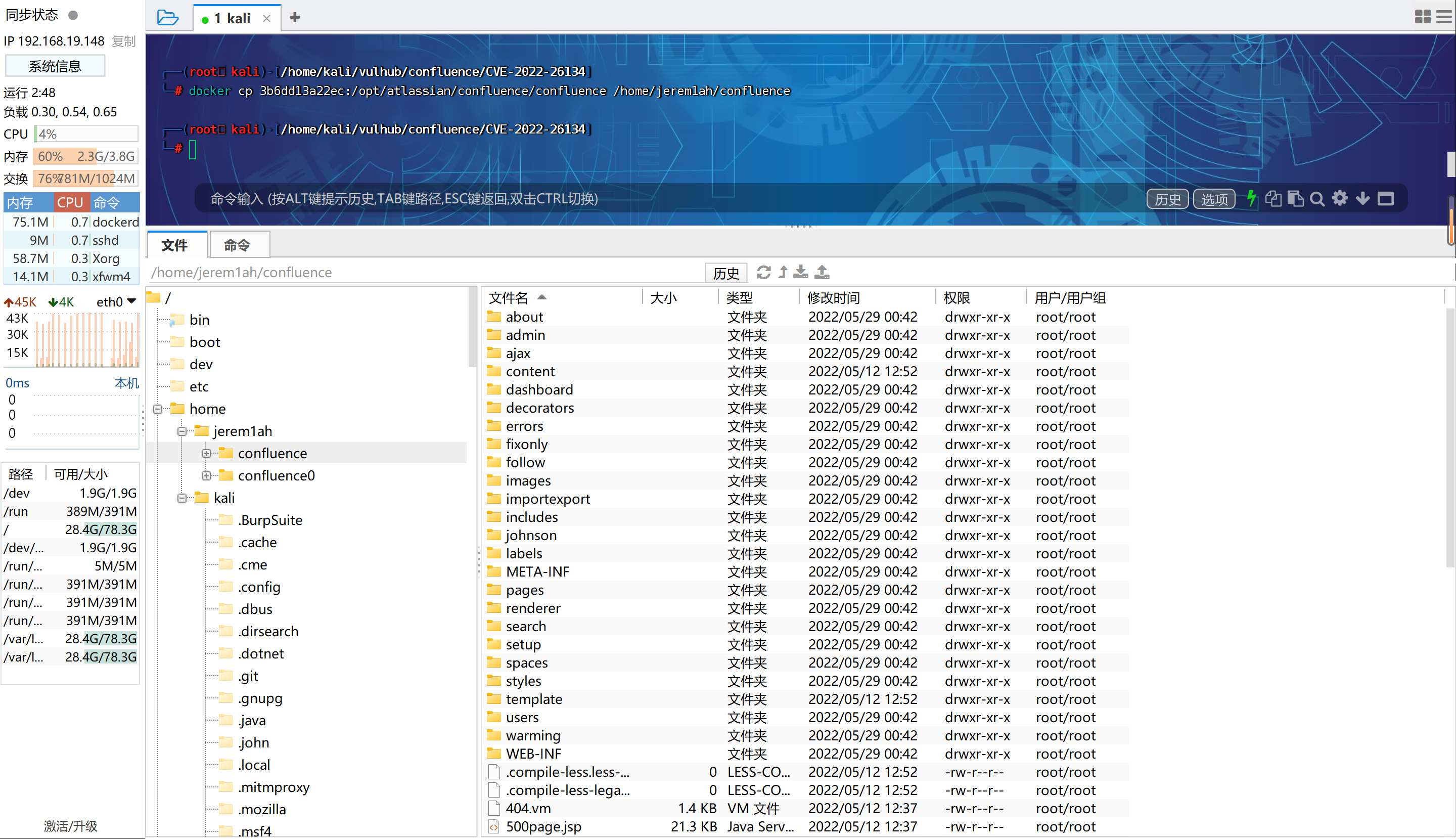Copy the IP address with 复制
Viewport: 1456px width, 839px height.
pyautogui.click(x=124, y=41)
